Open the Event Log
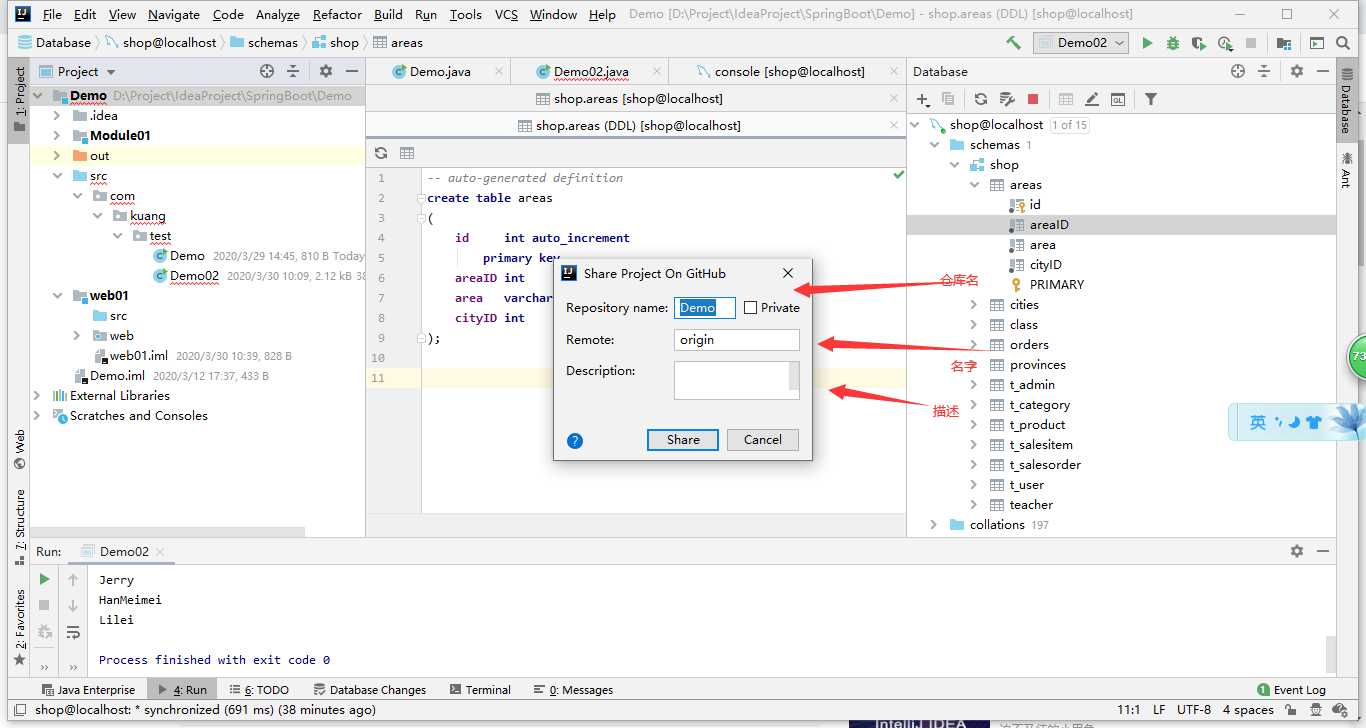 (1291, 689)
